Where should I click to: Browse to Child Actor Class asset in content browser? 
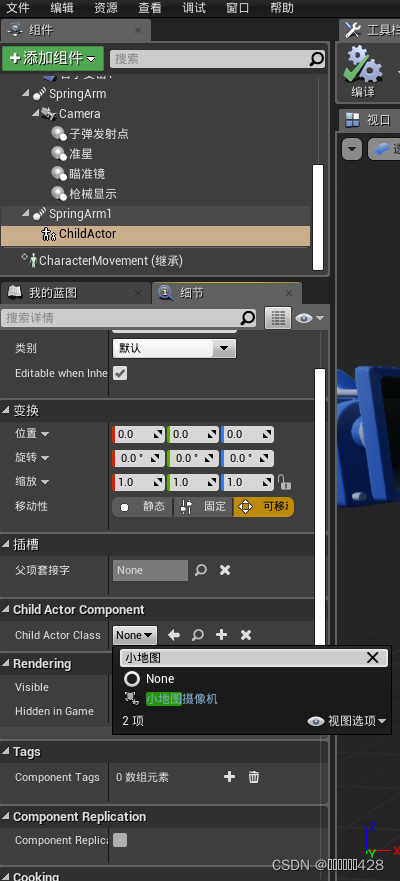198,635
